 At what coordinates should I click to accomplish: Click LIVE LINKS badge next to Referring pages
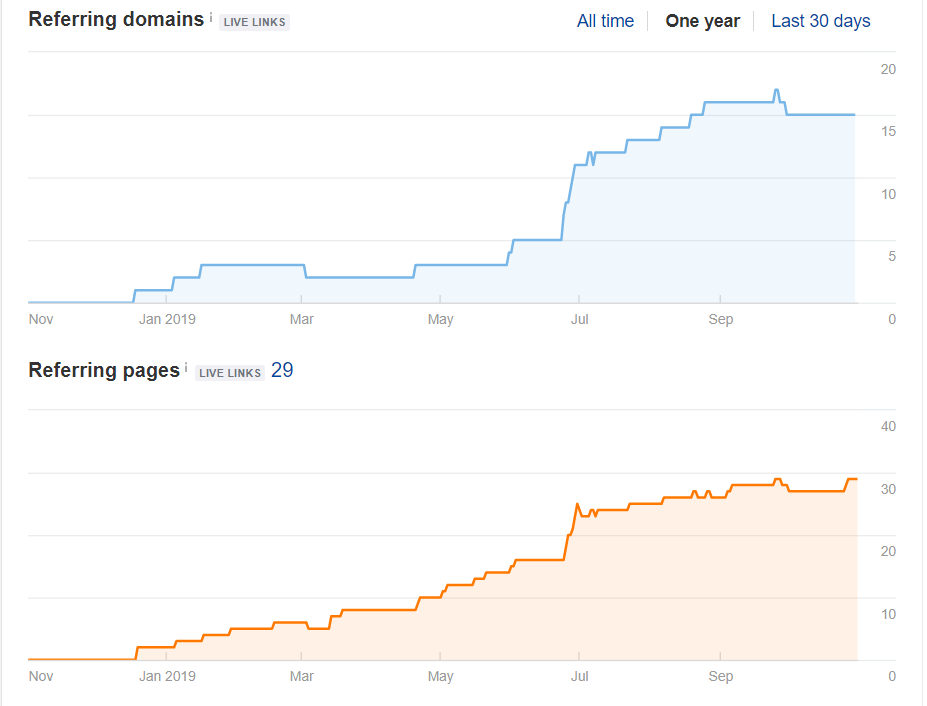[229, 373]
